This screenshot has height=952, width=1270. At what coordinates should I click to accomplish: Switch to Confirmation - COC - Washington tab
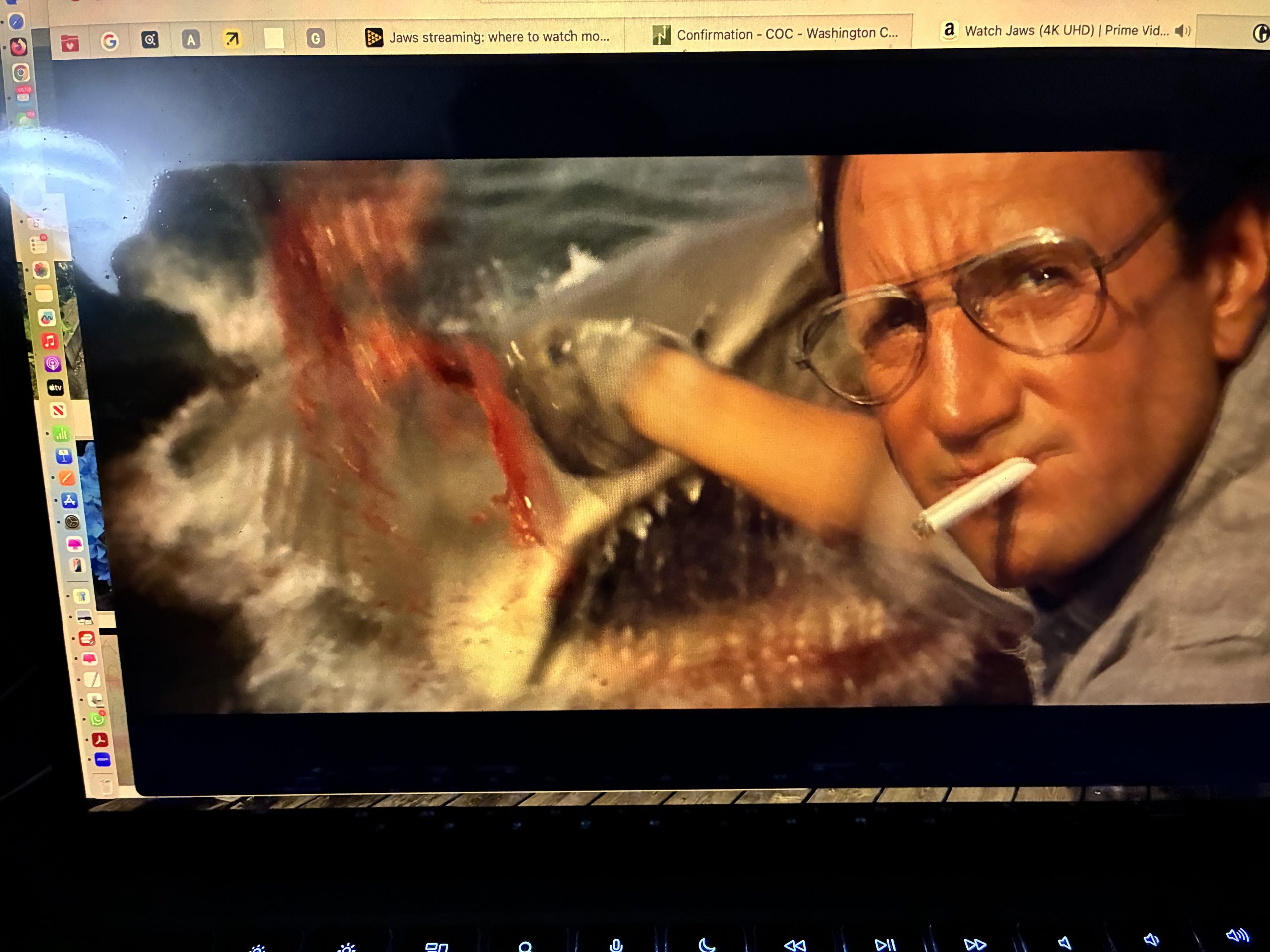(775, 34)
